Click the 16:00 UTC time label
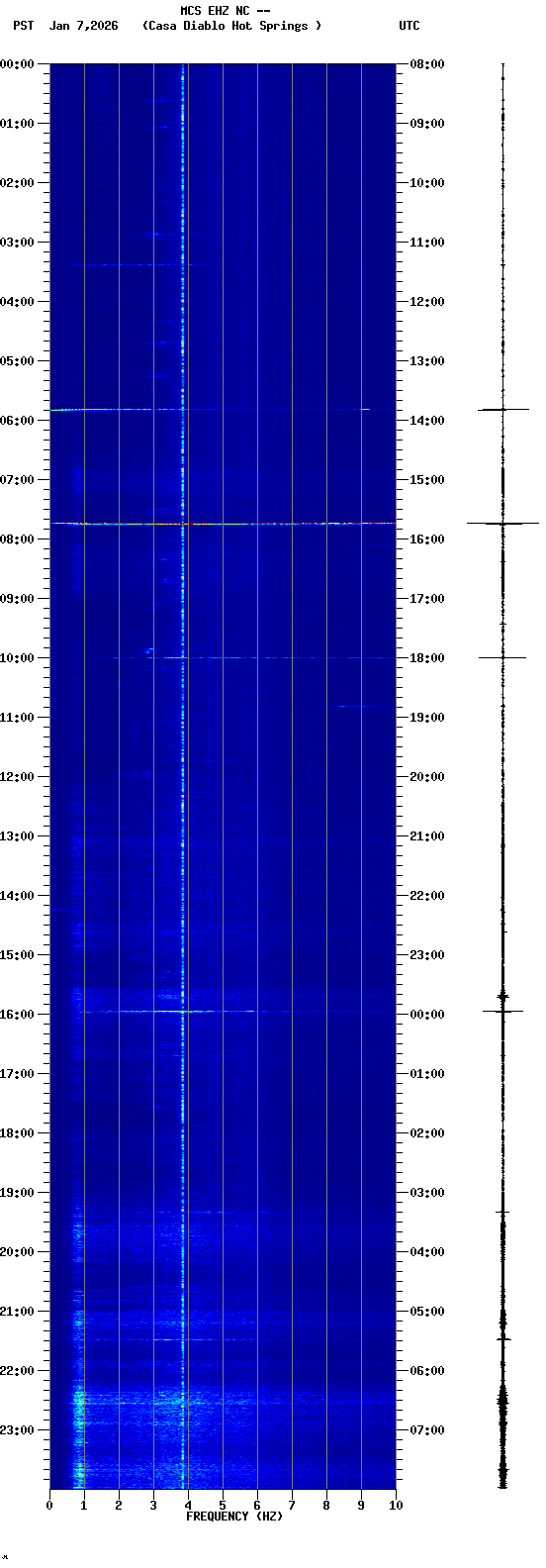 pos(427,539)
